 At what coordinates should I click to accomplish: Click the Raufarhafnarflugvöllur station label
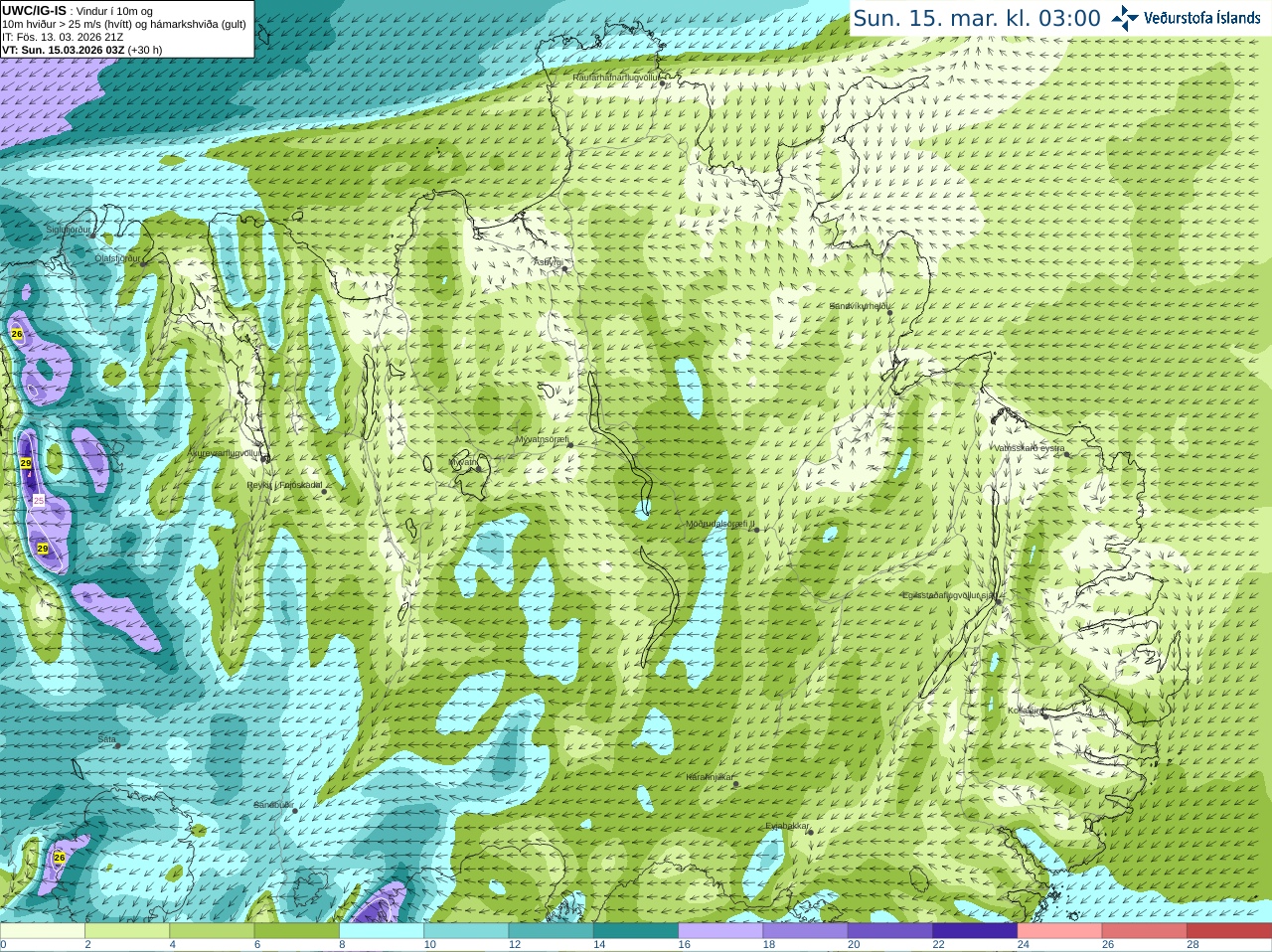coord(616,77)
